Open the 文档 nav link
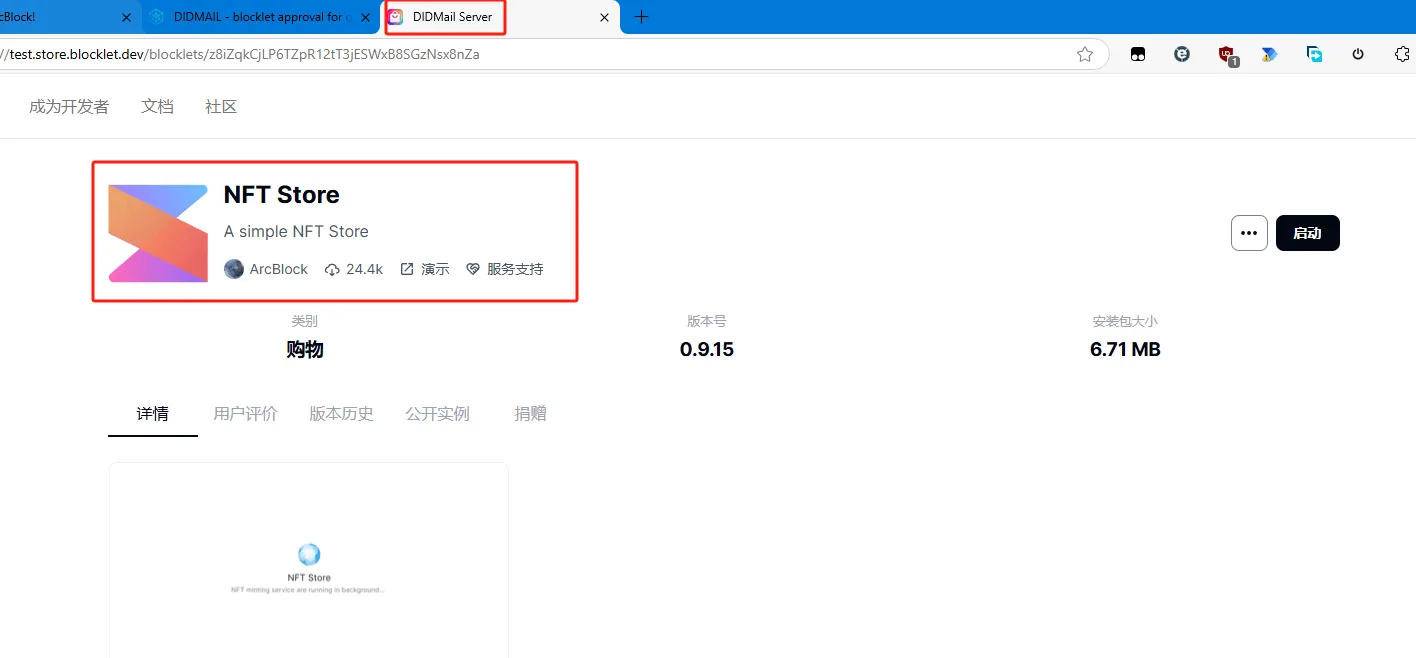This screenshot has height=658, width=1416. pyautogui.click(x=158, y=107)
